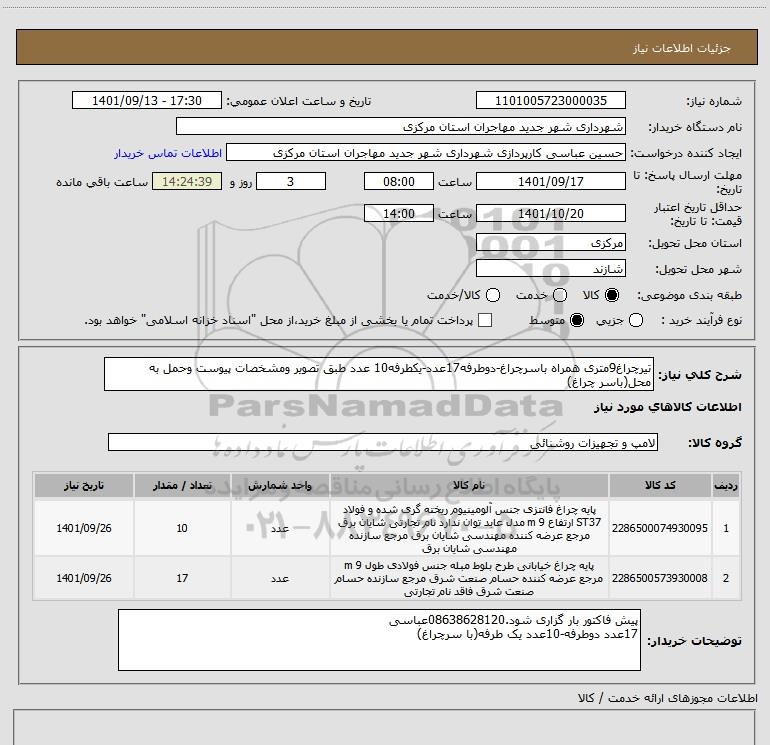The image size is (770, 745).
Task: Toggle Islamic treasury bonds payment checkbox
Action: pos(485,320)
